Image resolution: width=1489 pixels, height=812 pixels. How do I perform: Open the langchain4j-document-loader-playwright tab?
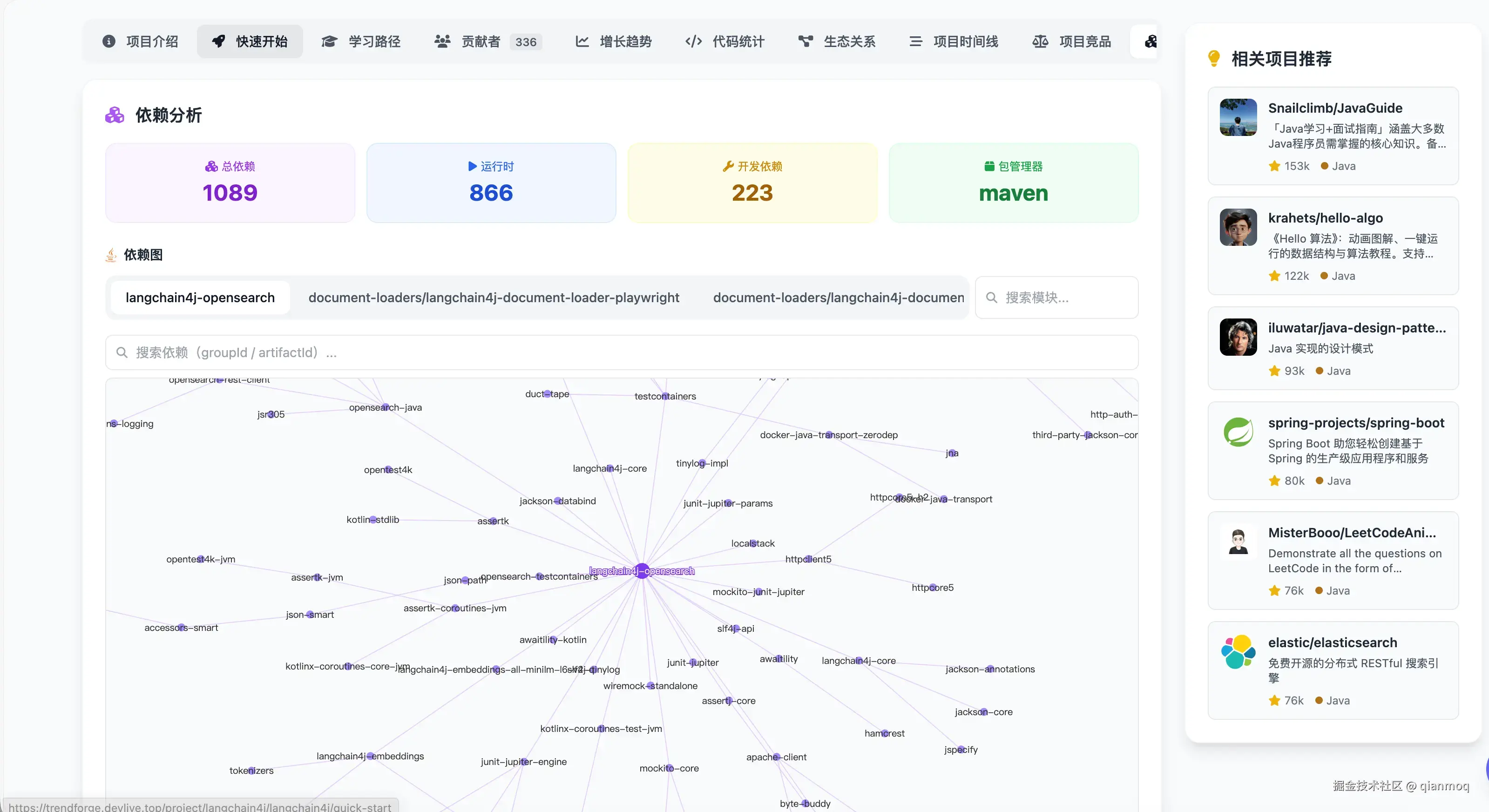(x=494, y=297)
